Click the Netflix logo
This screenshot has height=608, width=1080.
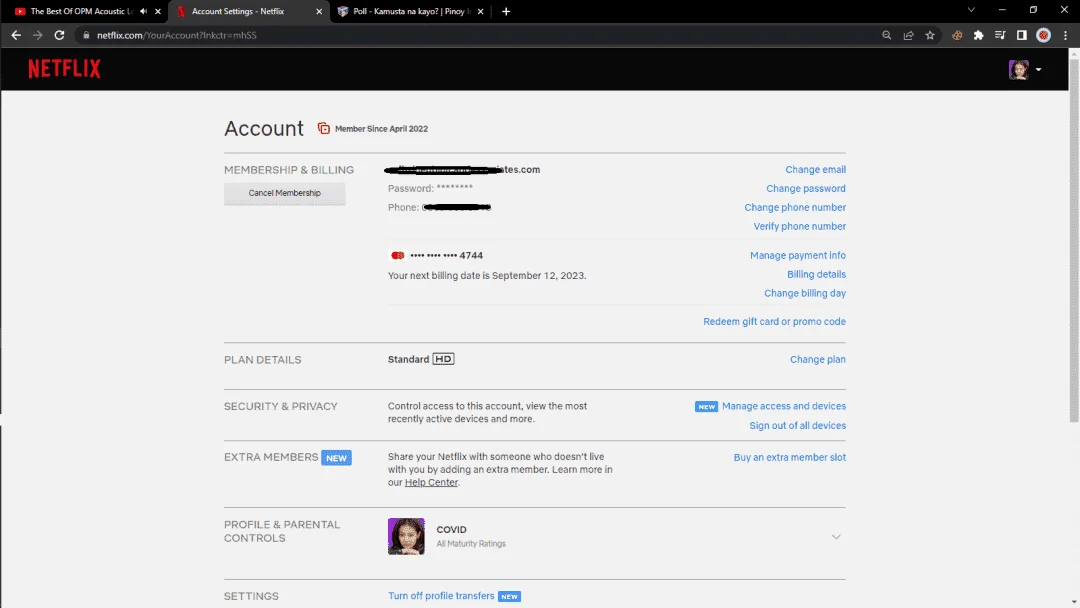pyautogui.click(x=64, y=69)
